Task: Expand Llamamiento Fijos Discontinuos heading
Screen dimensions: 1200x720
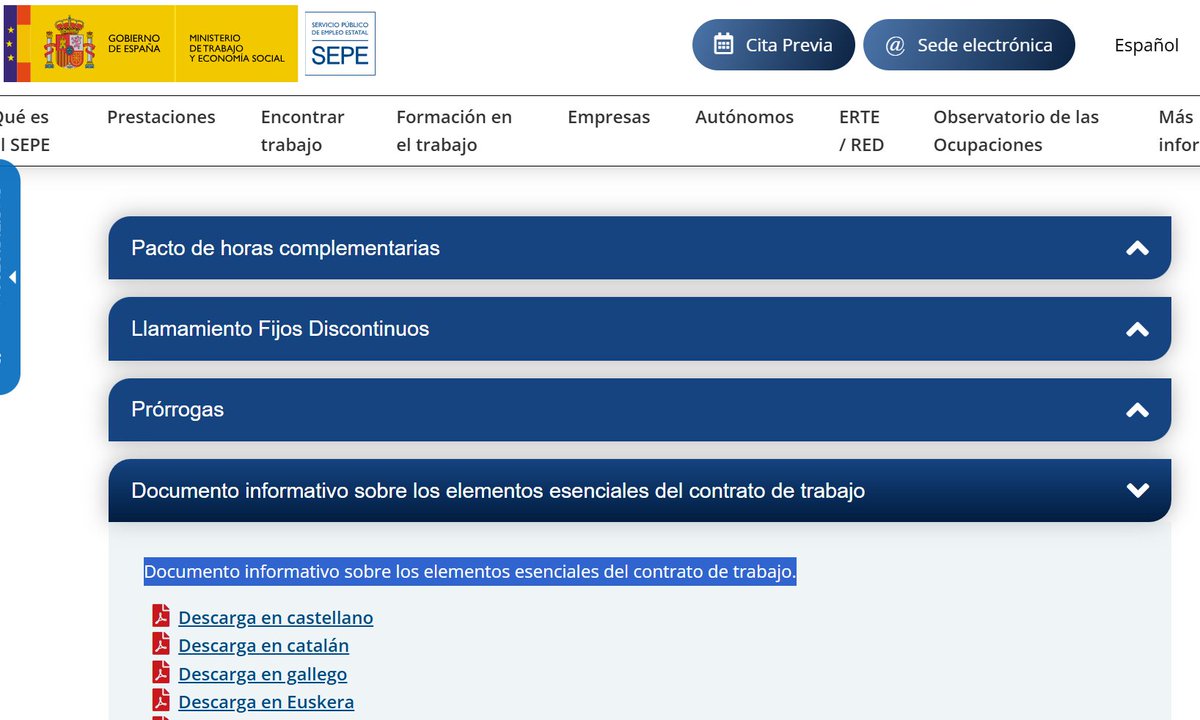Action: click(639, 329)
